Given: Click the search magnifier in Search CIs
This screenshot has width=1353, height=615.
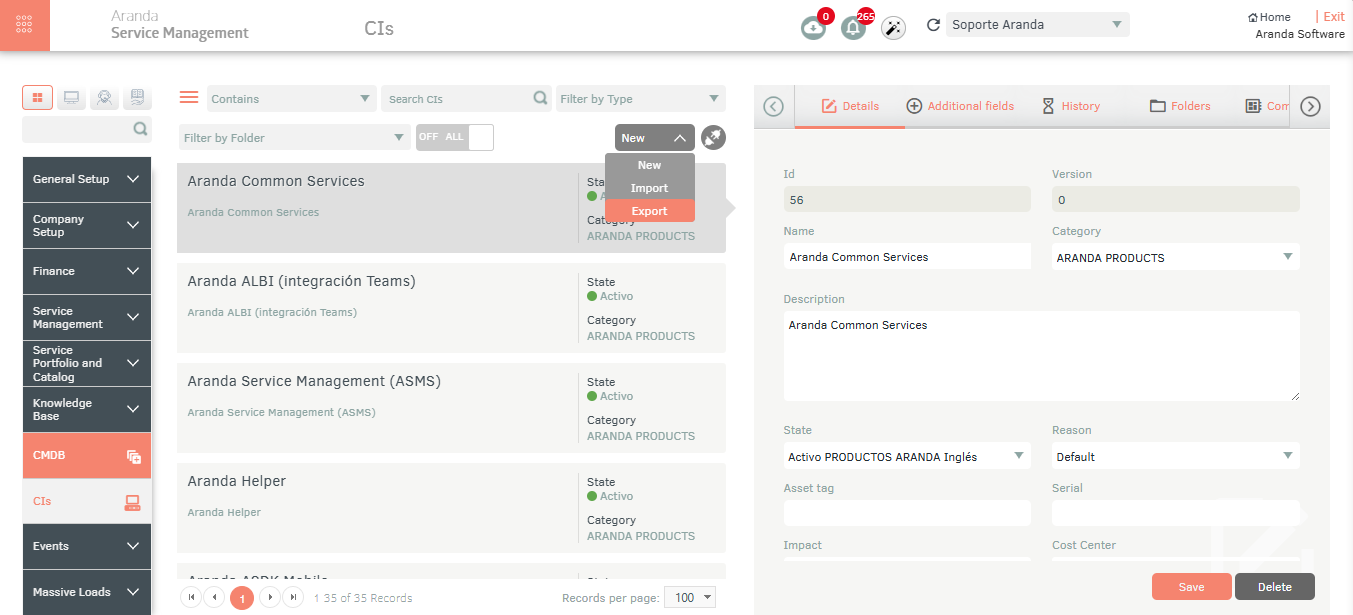Looking at the screenshot, I should coord(540,98).
